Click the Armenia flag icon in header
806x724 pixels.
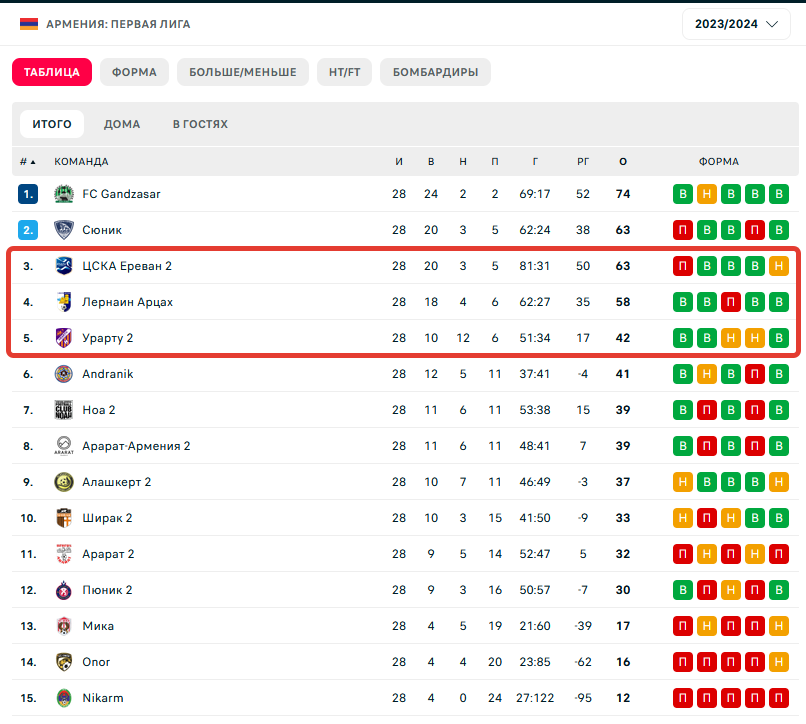[x=29, y=24]
